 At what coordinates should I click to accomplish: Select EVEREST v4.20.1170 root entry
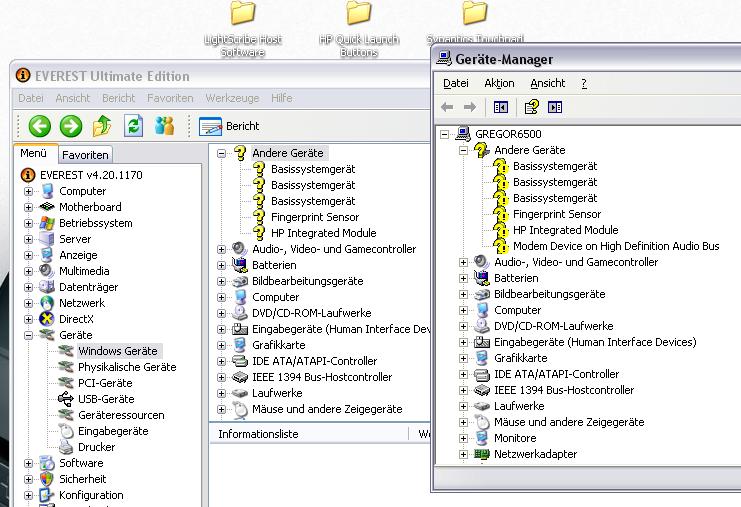pyautogui.click(x=91, y=175)
